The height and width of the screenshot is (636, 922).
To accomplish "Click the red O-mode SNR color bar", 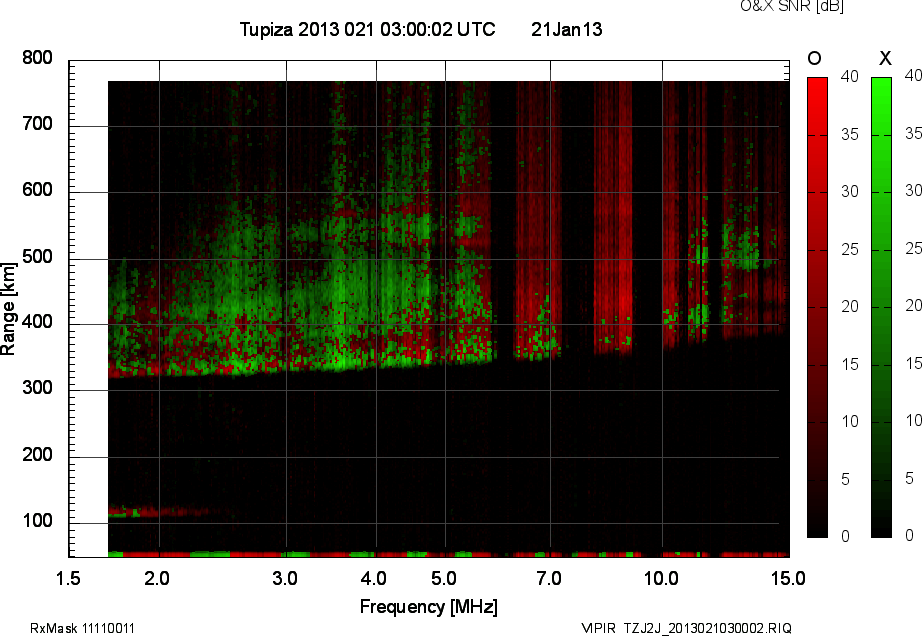I will click(x=817, y=307).
